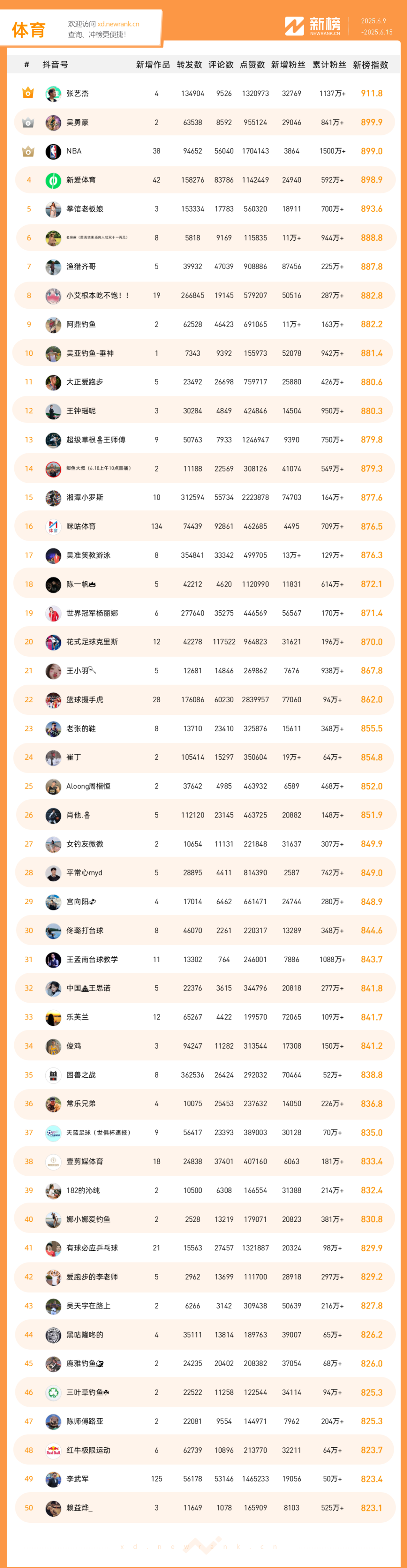The height and width of the screenshot is (1568, 407).
Task: Click the bronze crown badge beside NBA
Action: click(x=28, y=151)
